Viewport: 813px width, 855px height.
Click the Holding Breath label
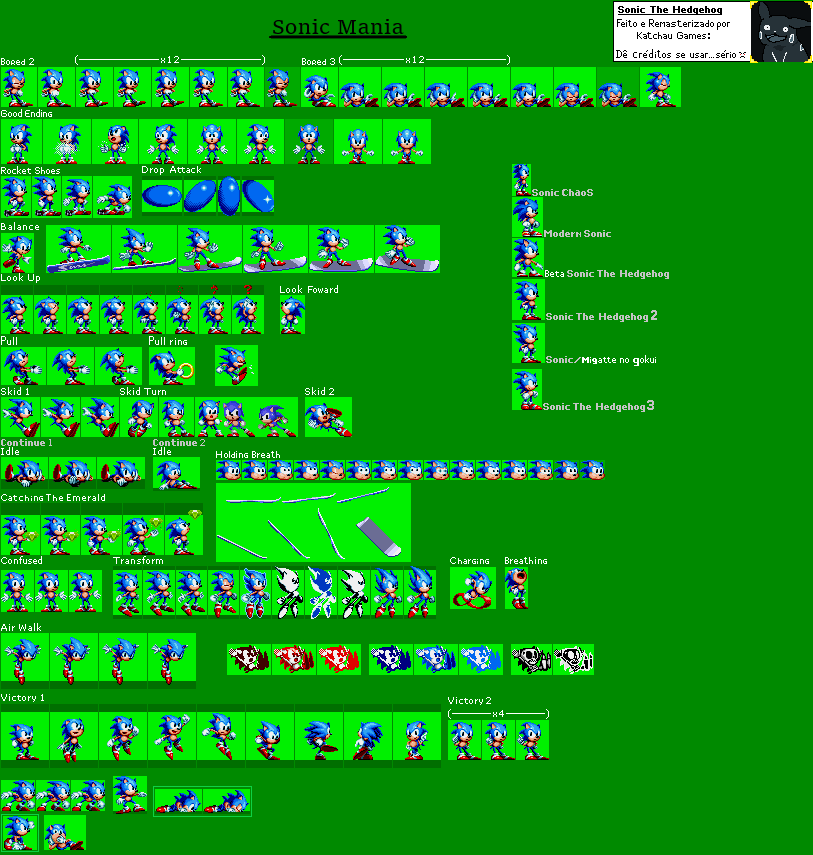[x=248, y=455]
